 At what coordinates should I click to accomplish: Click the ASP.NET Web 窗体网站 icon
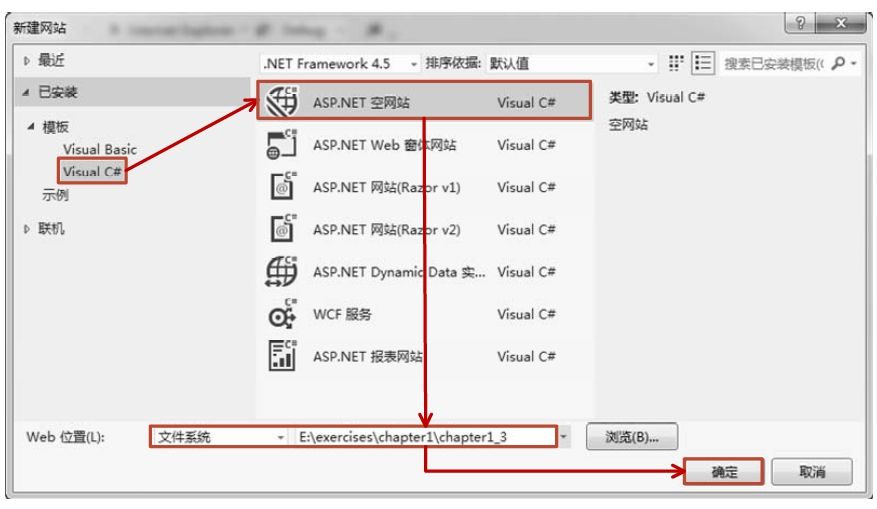pos(281,144)
